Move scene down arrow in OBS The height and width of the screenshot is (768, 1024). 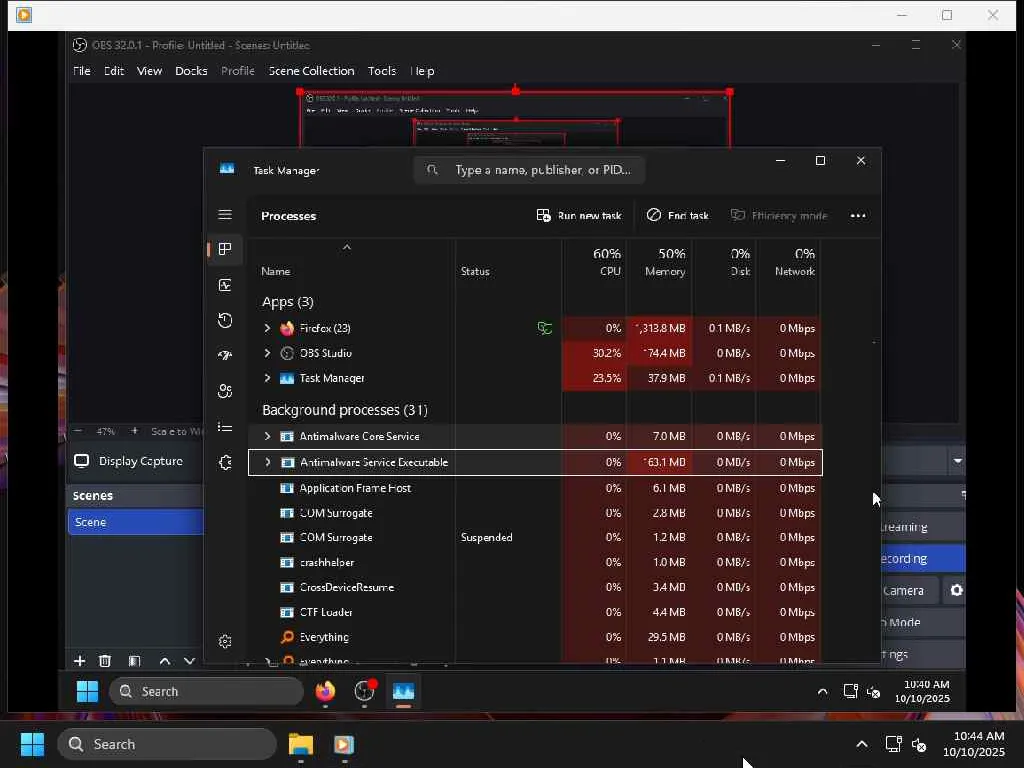(189, 661)
